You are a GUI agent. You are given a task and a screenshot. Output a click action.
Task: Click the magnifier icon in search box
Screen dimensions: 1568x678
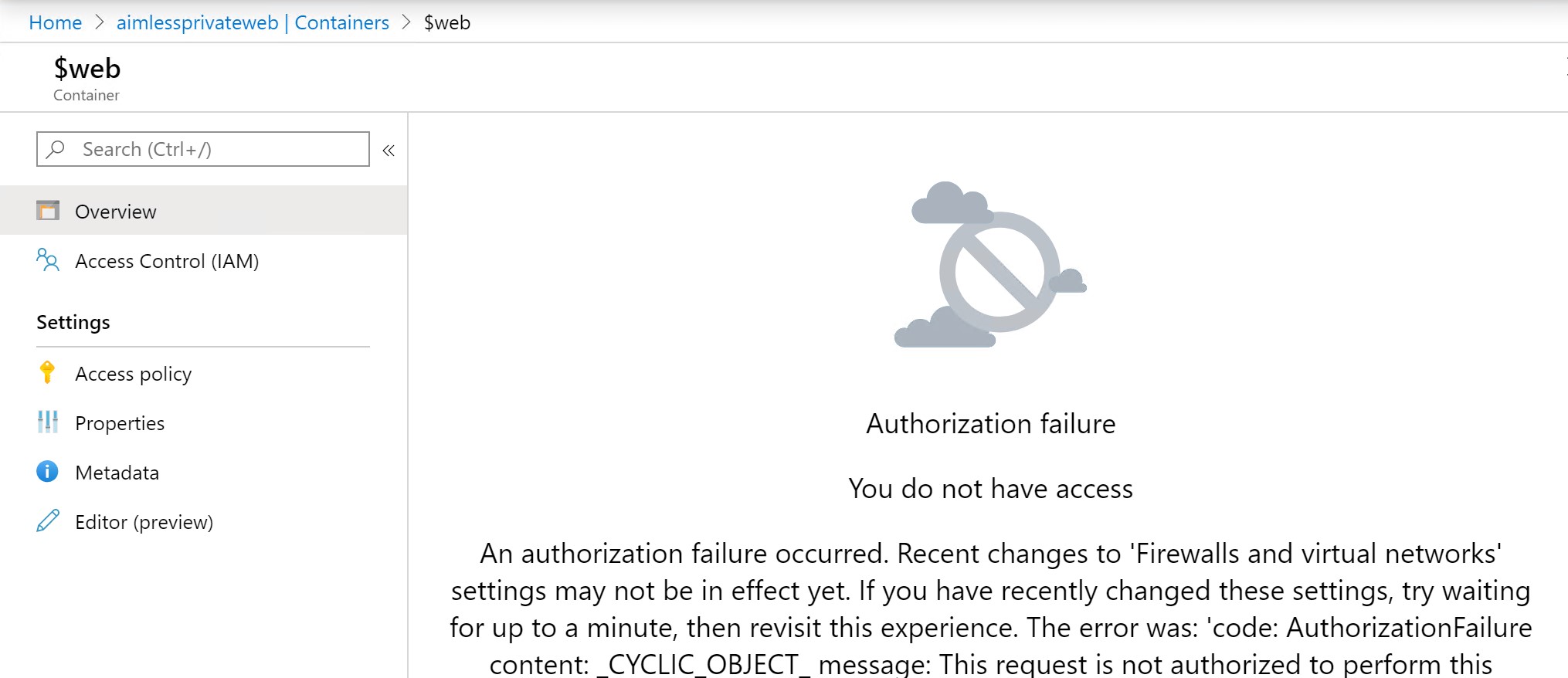(x=56, y=148)
